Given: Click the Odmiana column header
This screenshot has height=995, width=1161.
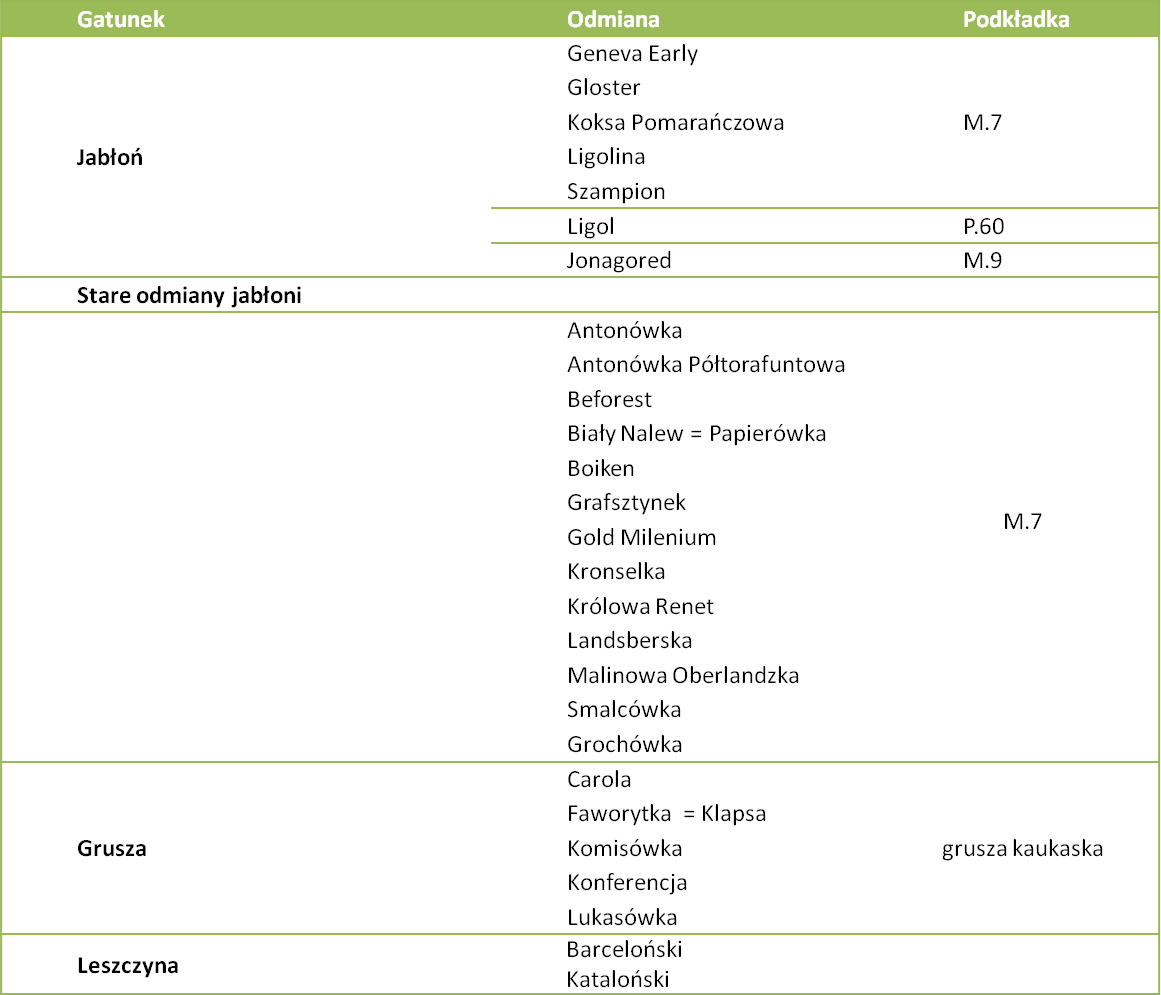Looking at the screenshot, I should (613, 19).
